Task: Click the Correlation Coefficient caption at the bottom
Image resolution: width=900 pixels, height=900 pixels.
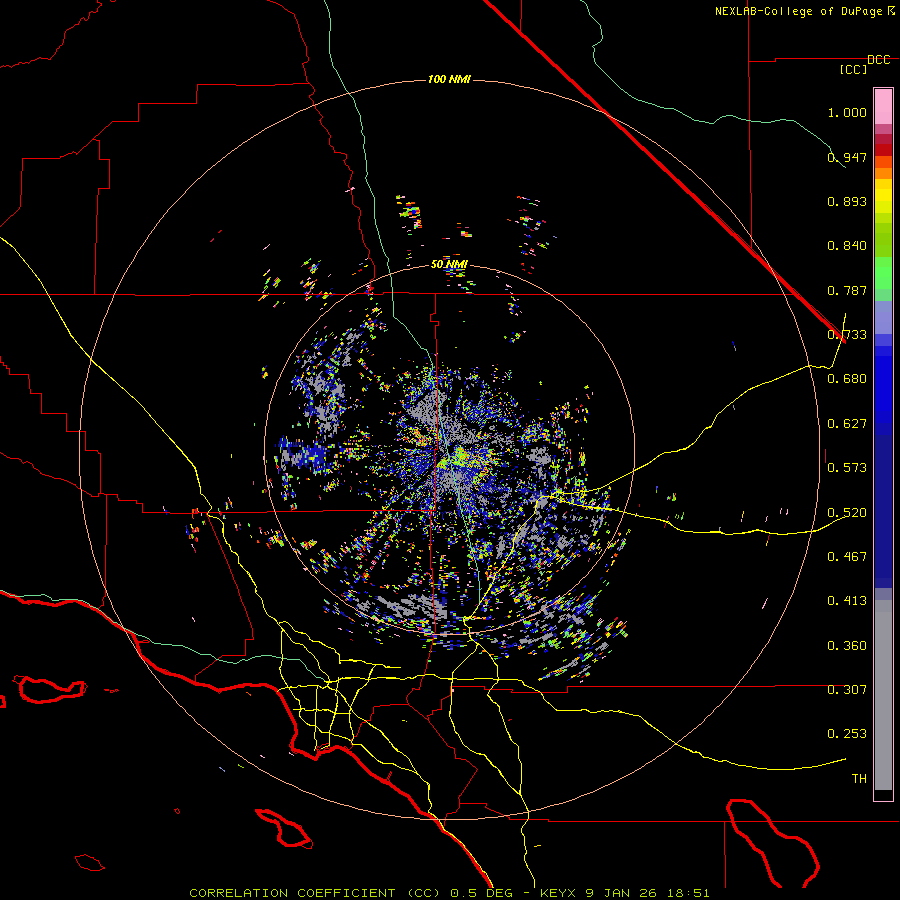Action: (449, 893)
